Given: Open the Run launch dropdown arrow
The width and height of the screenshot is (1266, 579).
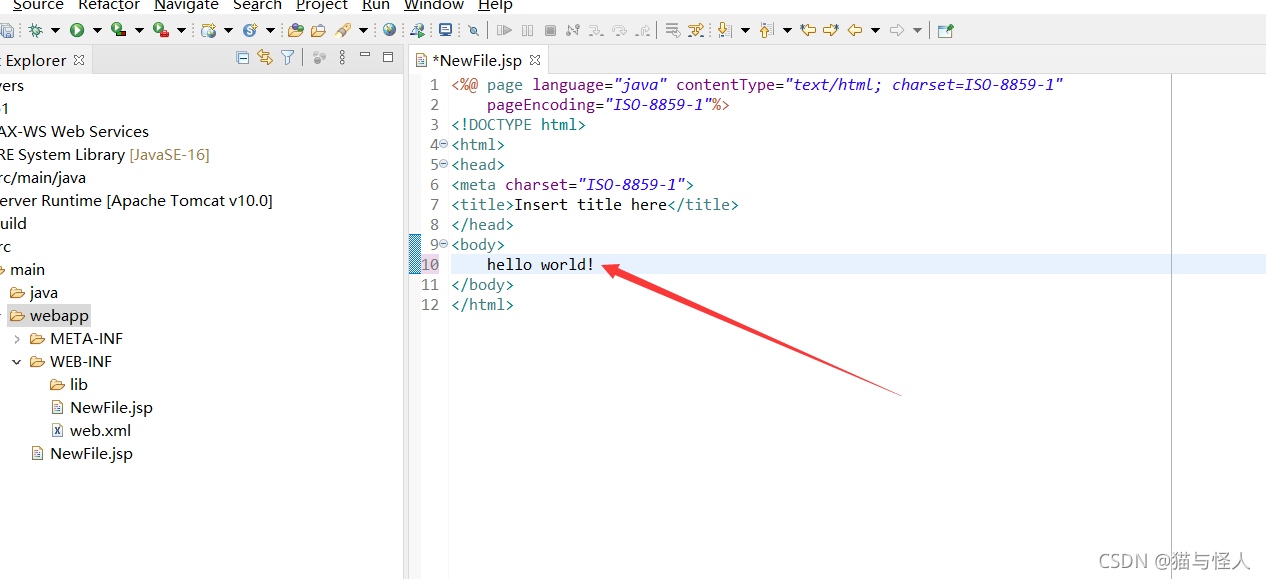Looking at the screenshot, I should (x=97, y=31).
